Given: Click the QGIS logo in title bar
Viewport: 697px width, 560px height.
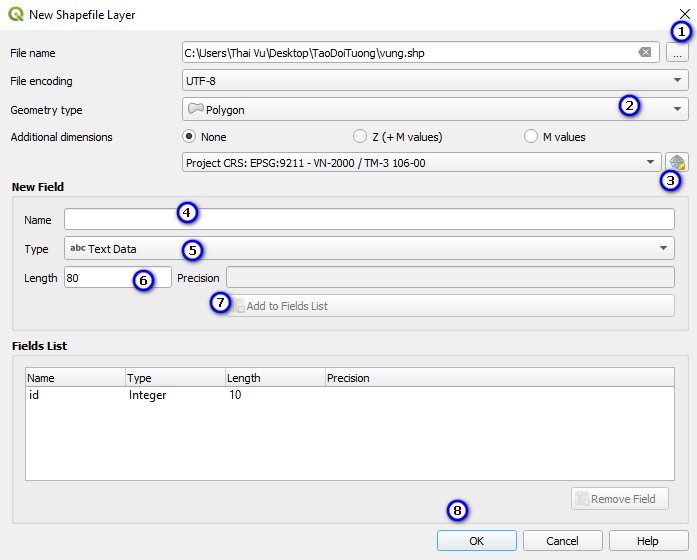Looking at the screenshot, I should point(16,14).
